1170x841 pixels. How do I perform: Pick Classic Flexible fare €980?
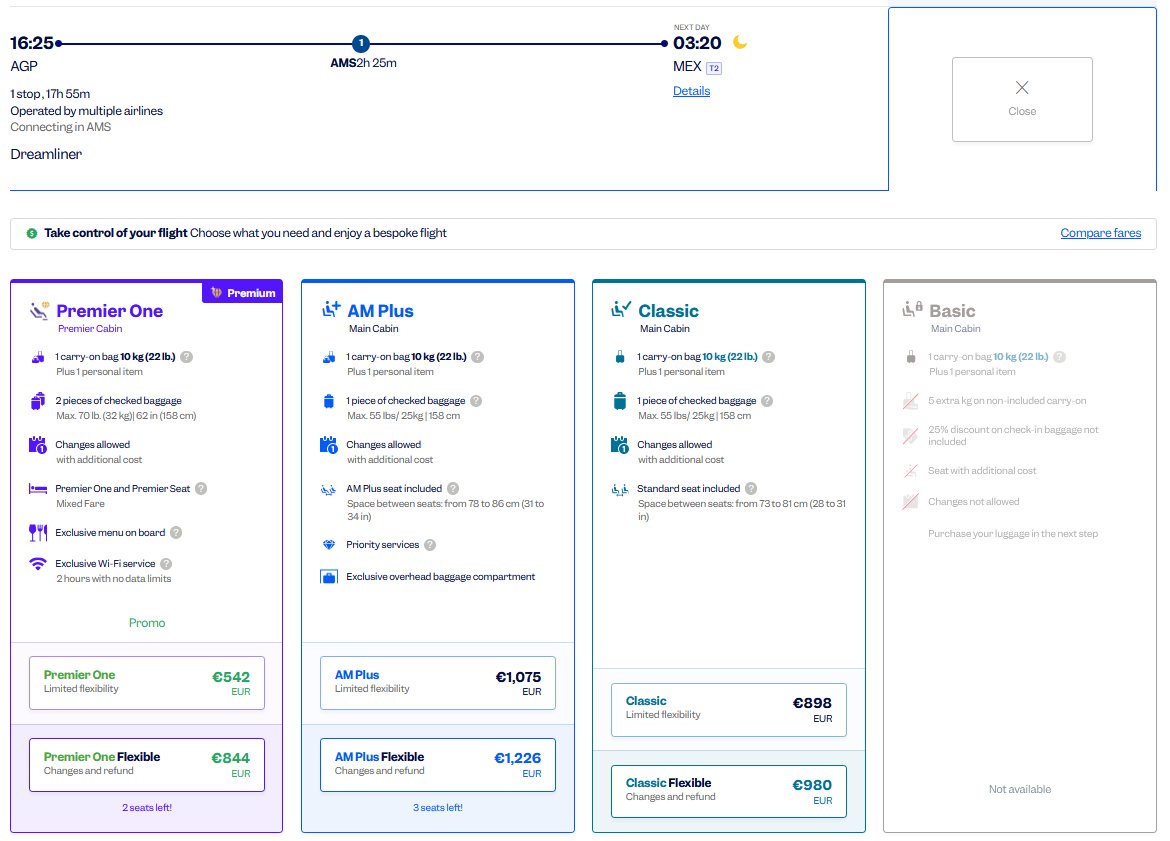pyautogui.click(x=729, y=791)
